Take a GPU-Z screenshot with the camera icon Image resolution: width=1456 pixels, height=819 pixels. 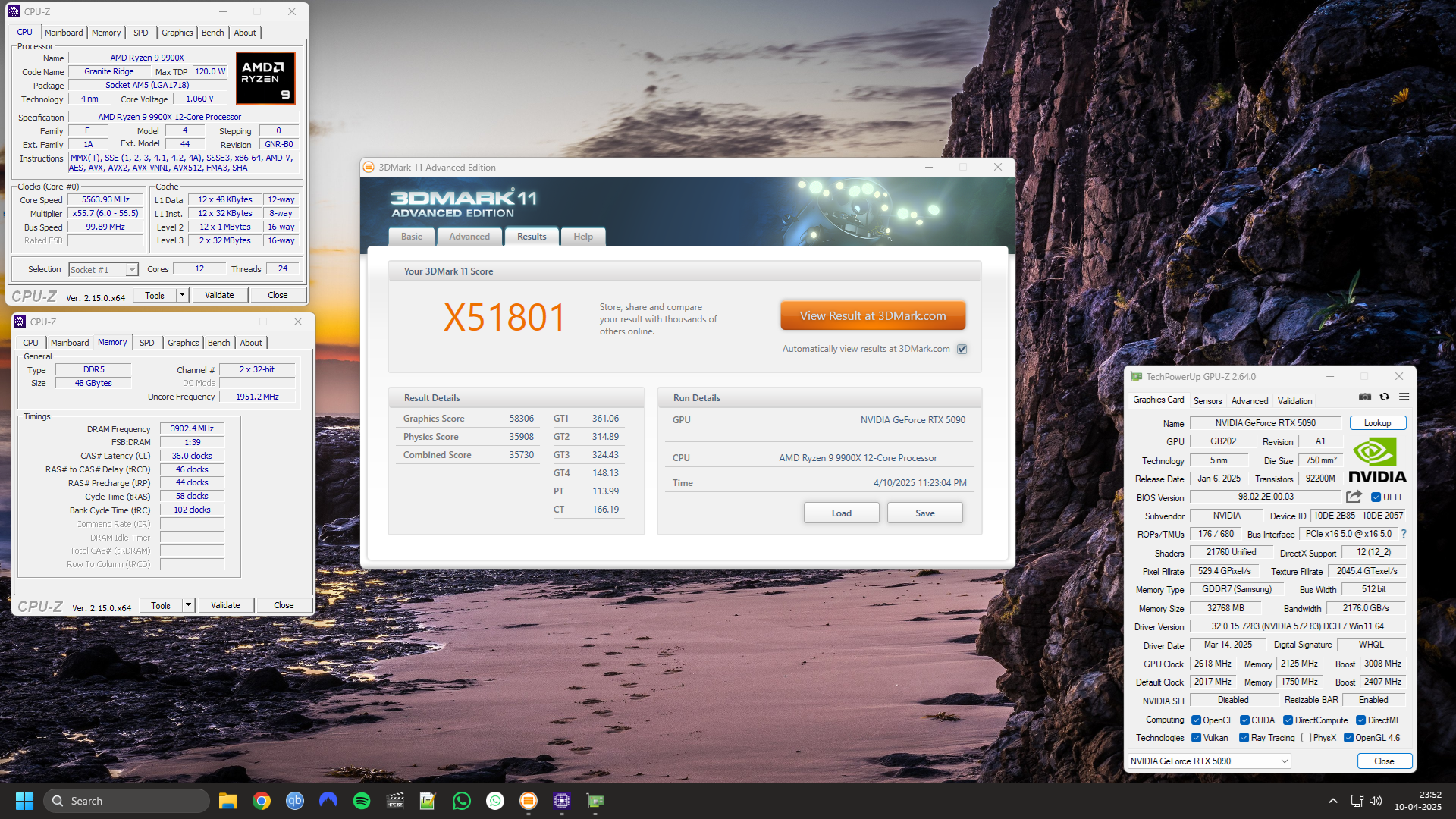(x=1365, y=397)
